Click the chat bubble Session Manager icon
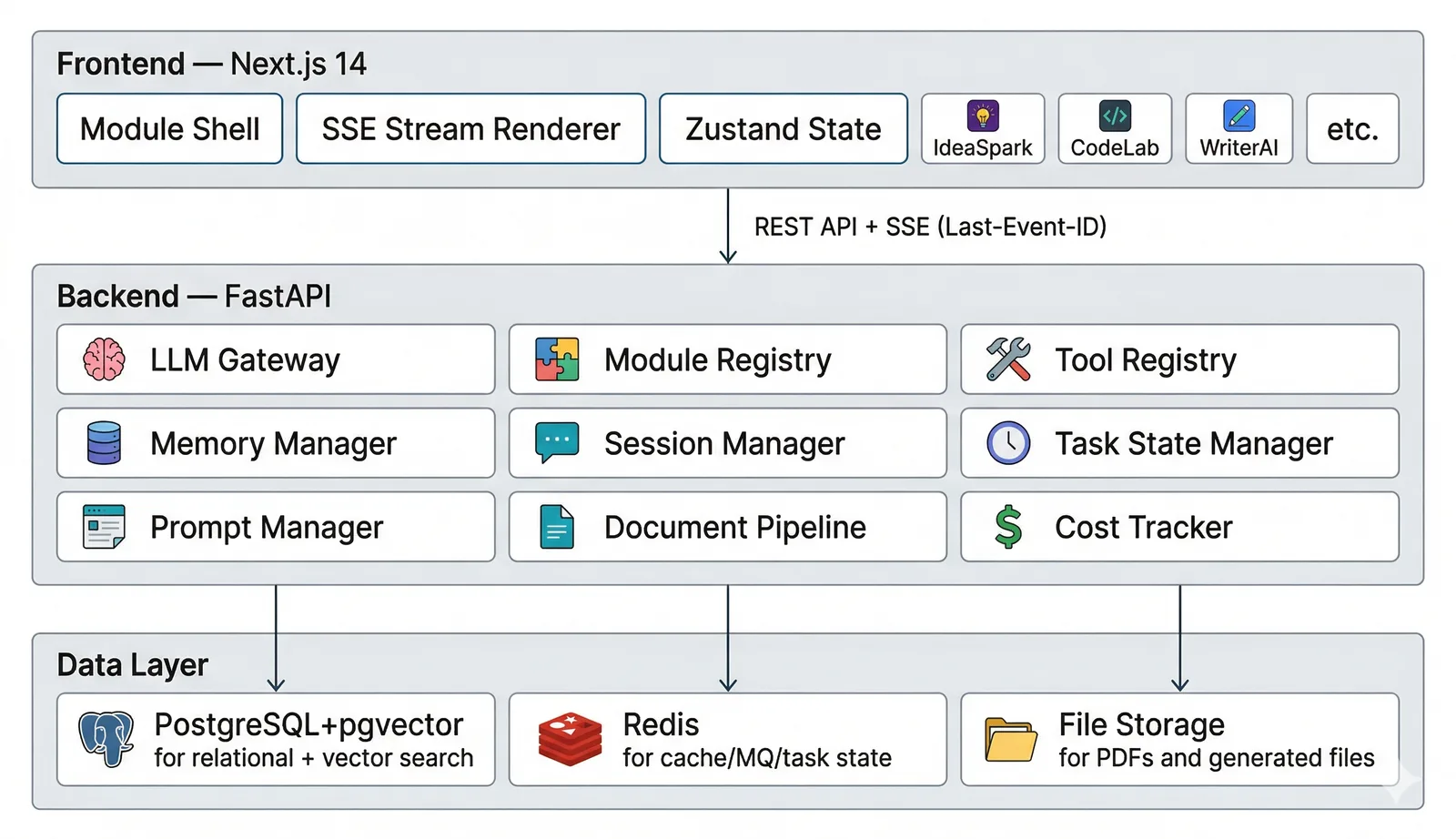 (557, 443)
